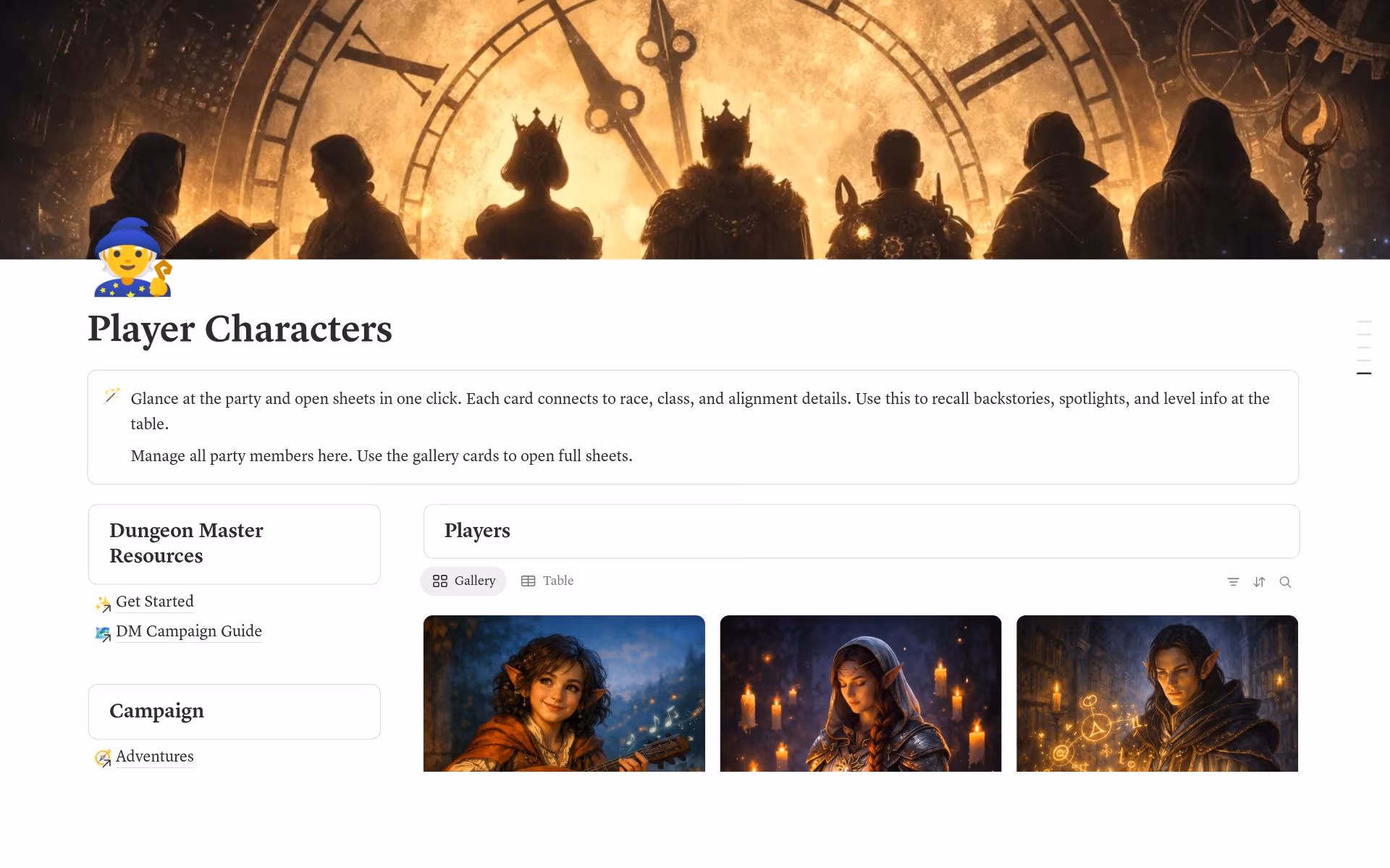The width and height of the screenshot is (1390, 868).
Task: Click the sort arrows icon
Action: pos(1259,582)
